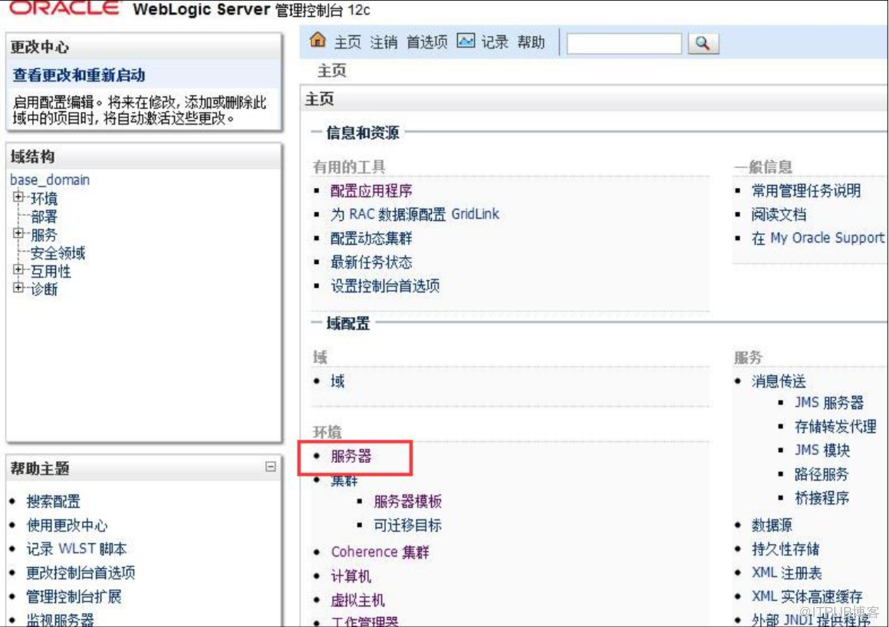Select base_domain in domain structure
The height and width of the screenshot is (627, 889).
50,180
